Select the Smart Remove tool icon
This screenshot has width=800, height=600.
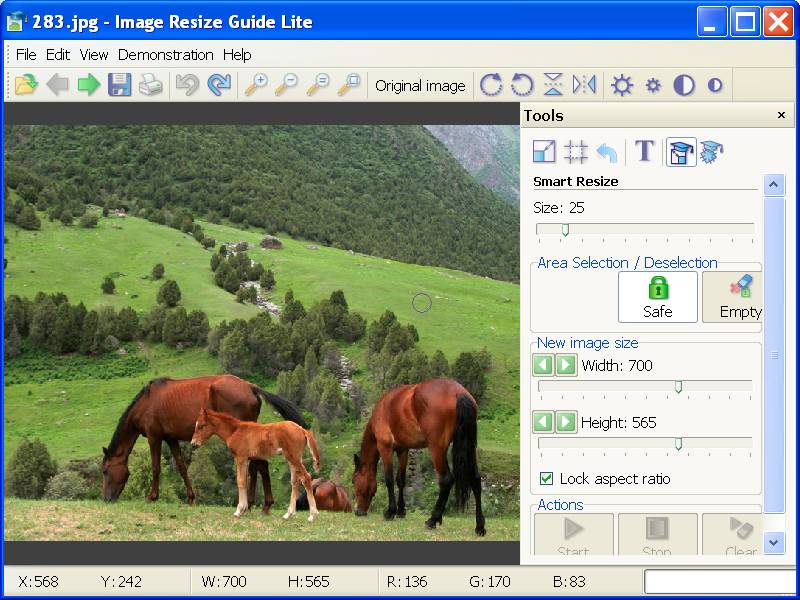pyautogui.click(x=712, y=152)
